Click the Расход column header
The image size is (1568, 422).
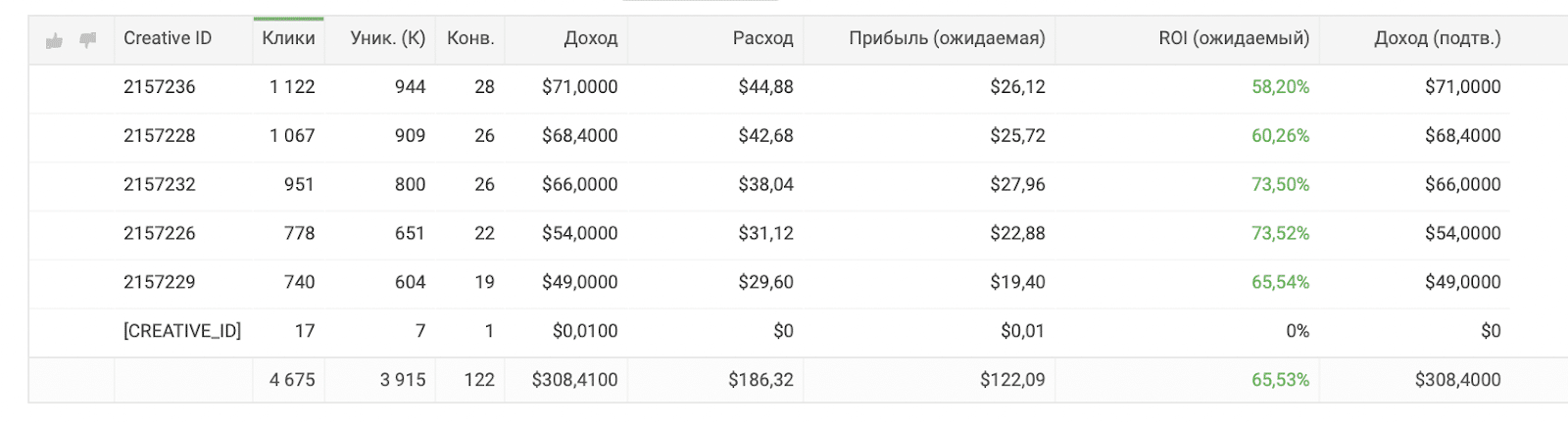(762, 38)
